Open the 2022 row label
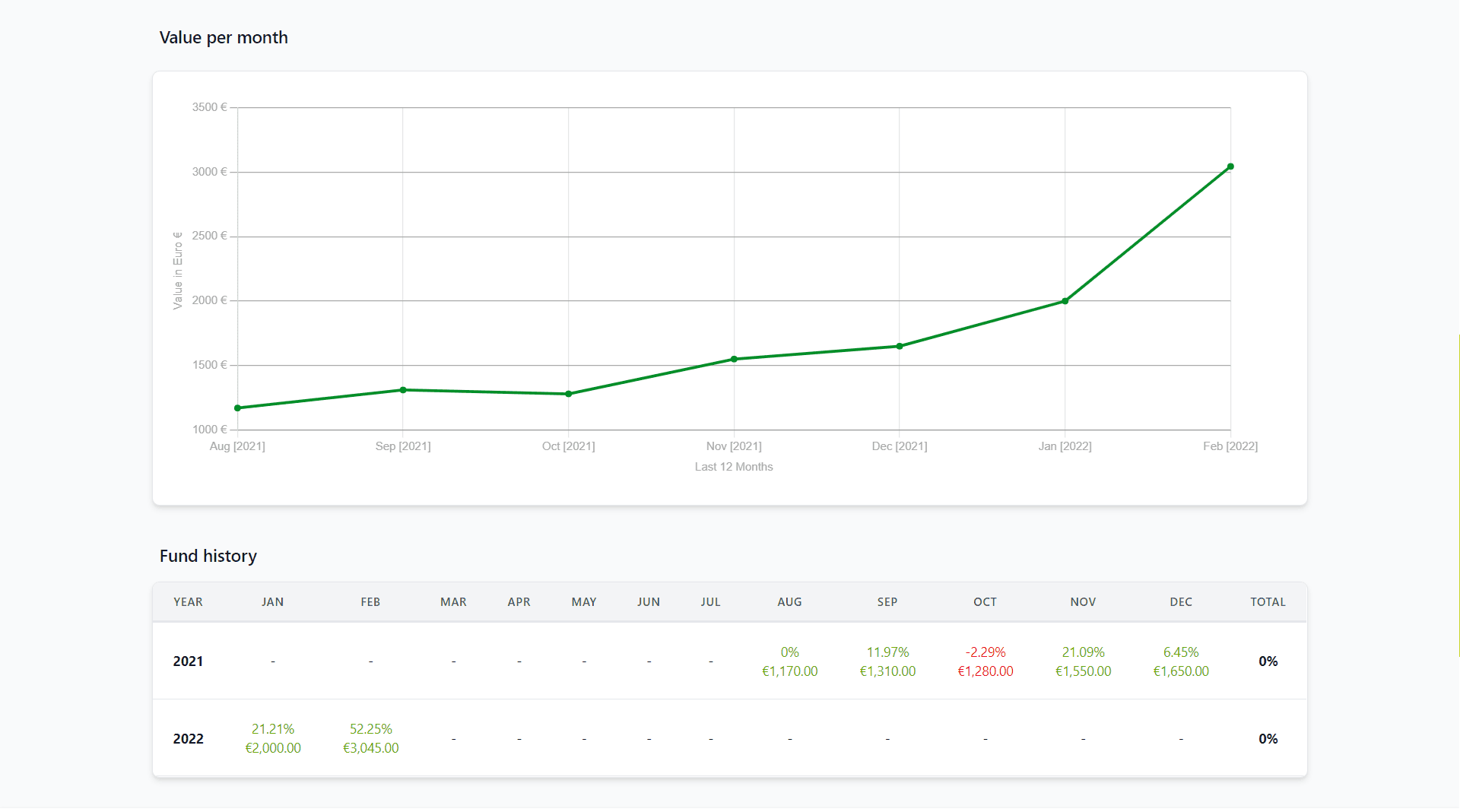The width and height of the screenshot is (1460, 812). (x=188, y=739)
